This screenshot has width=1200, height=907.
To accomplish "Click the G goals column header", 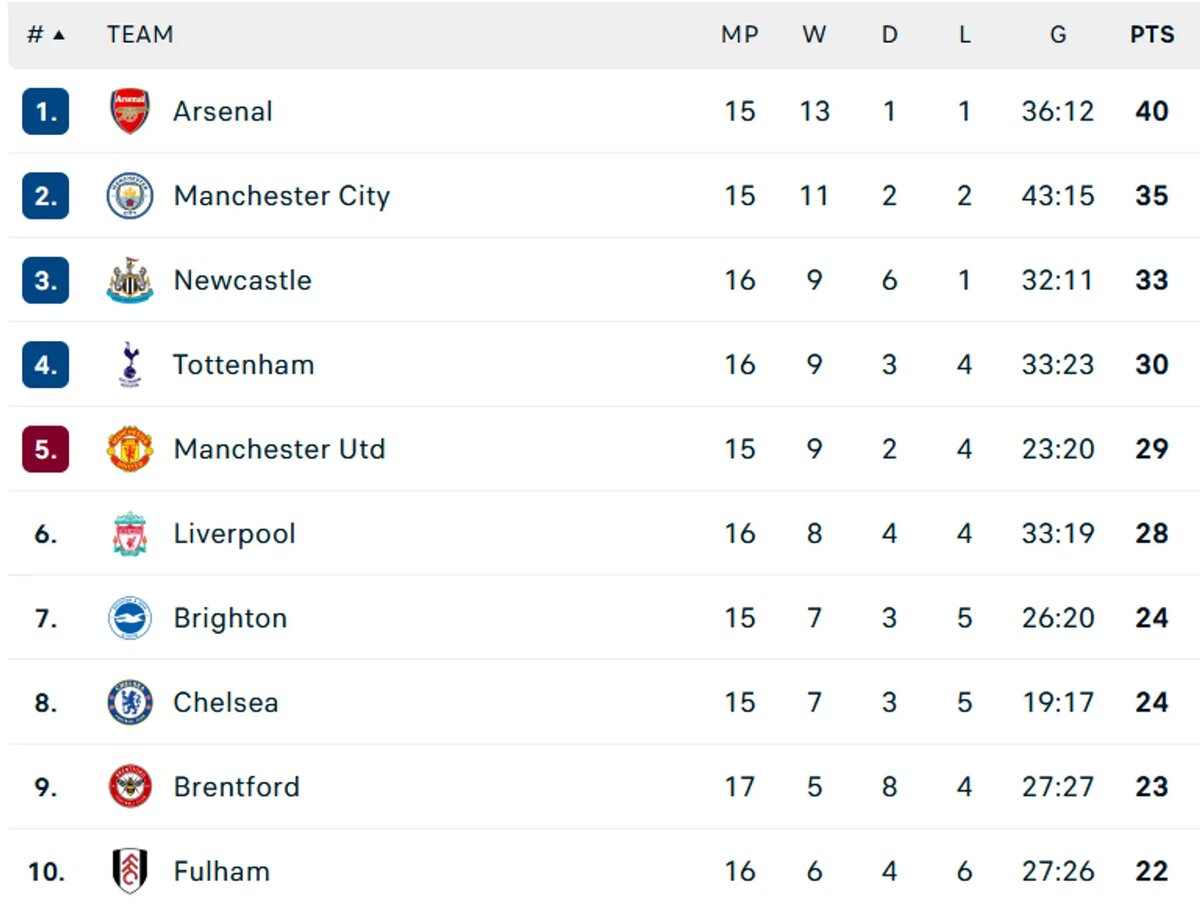I will pyautogui.click(x=1058, y=34).
